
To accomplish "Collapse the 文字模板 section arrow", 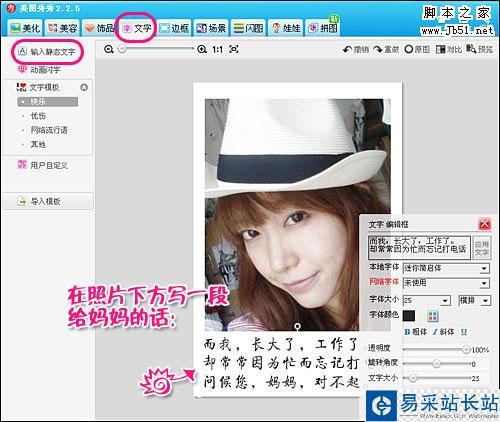I will click(x=84, y=88).
